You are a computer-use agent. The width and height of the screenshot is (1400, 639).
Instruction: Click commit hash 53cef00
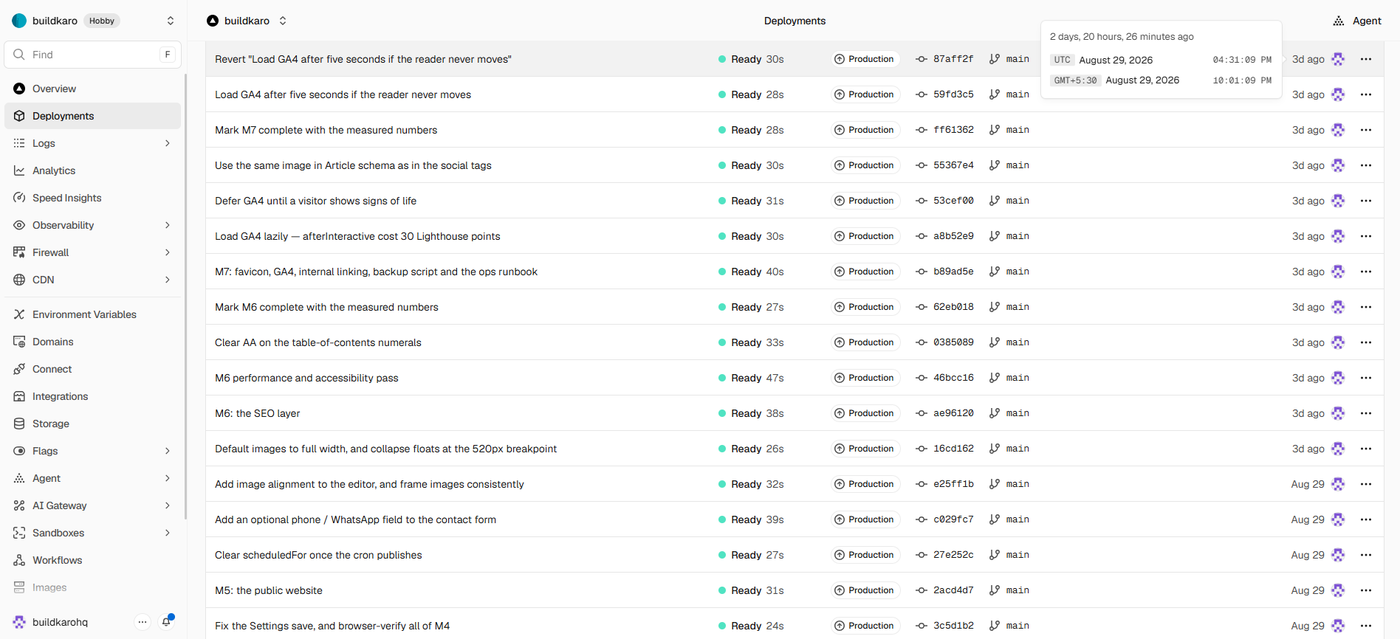[x=953, y=201]
